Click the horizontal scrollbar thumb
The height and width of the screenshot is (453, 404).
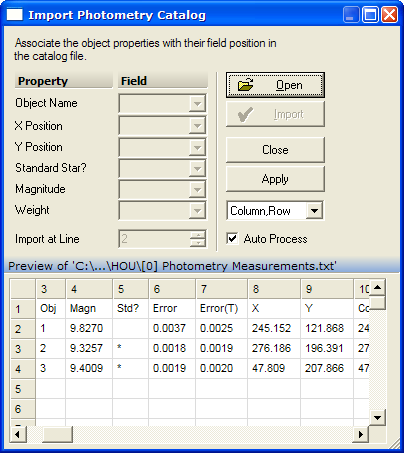(x=57, y=434)
